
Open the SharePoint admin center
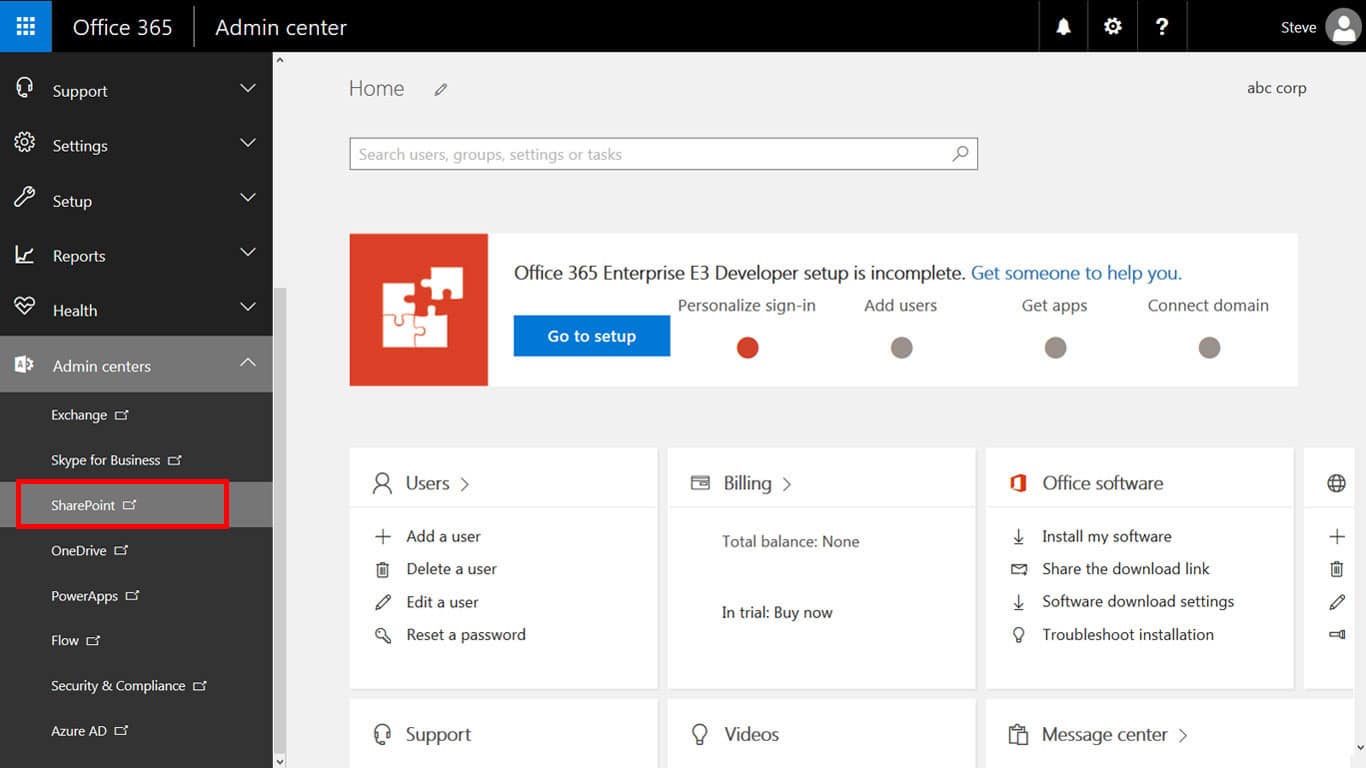(x=84, y=505)
